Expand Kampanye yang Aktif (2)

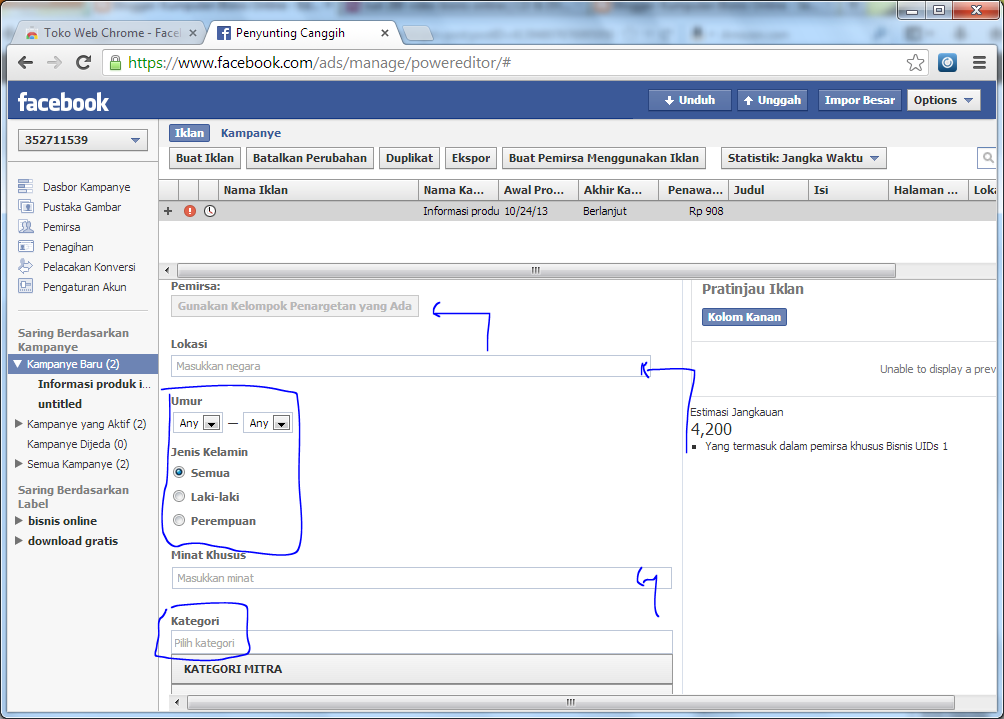pyautogui.click(x=19, y=424)
